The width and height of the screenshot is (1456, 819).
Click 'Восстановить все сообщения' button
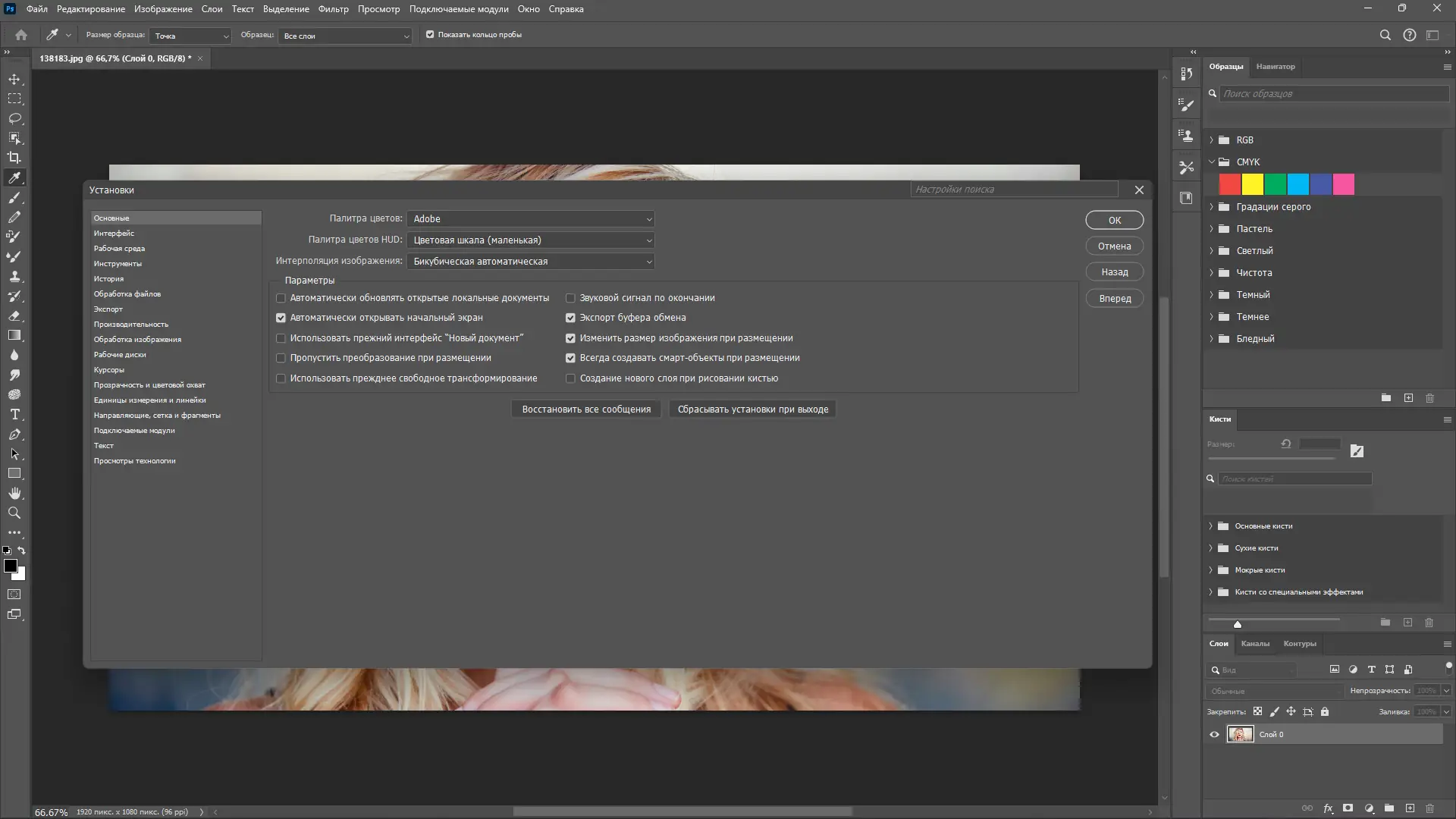[585, 409]
